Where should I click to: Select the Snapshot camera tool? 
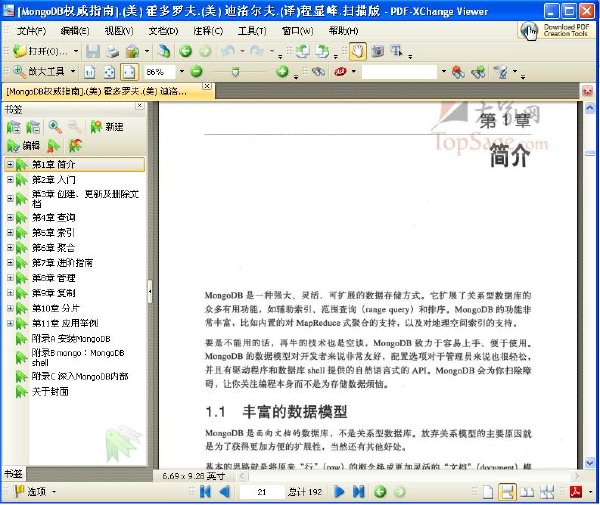click(378, 51)
